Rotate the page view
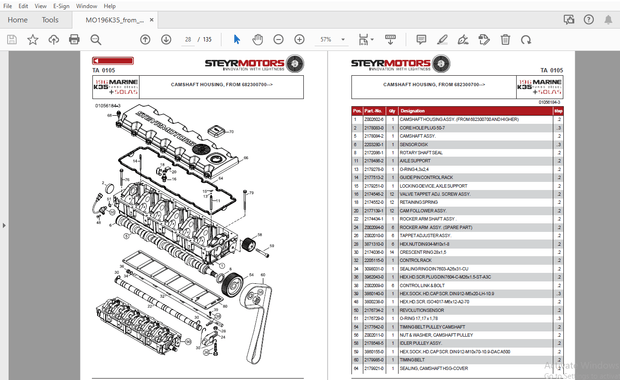620x380 pixels. coord(526,40)
